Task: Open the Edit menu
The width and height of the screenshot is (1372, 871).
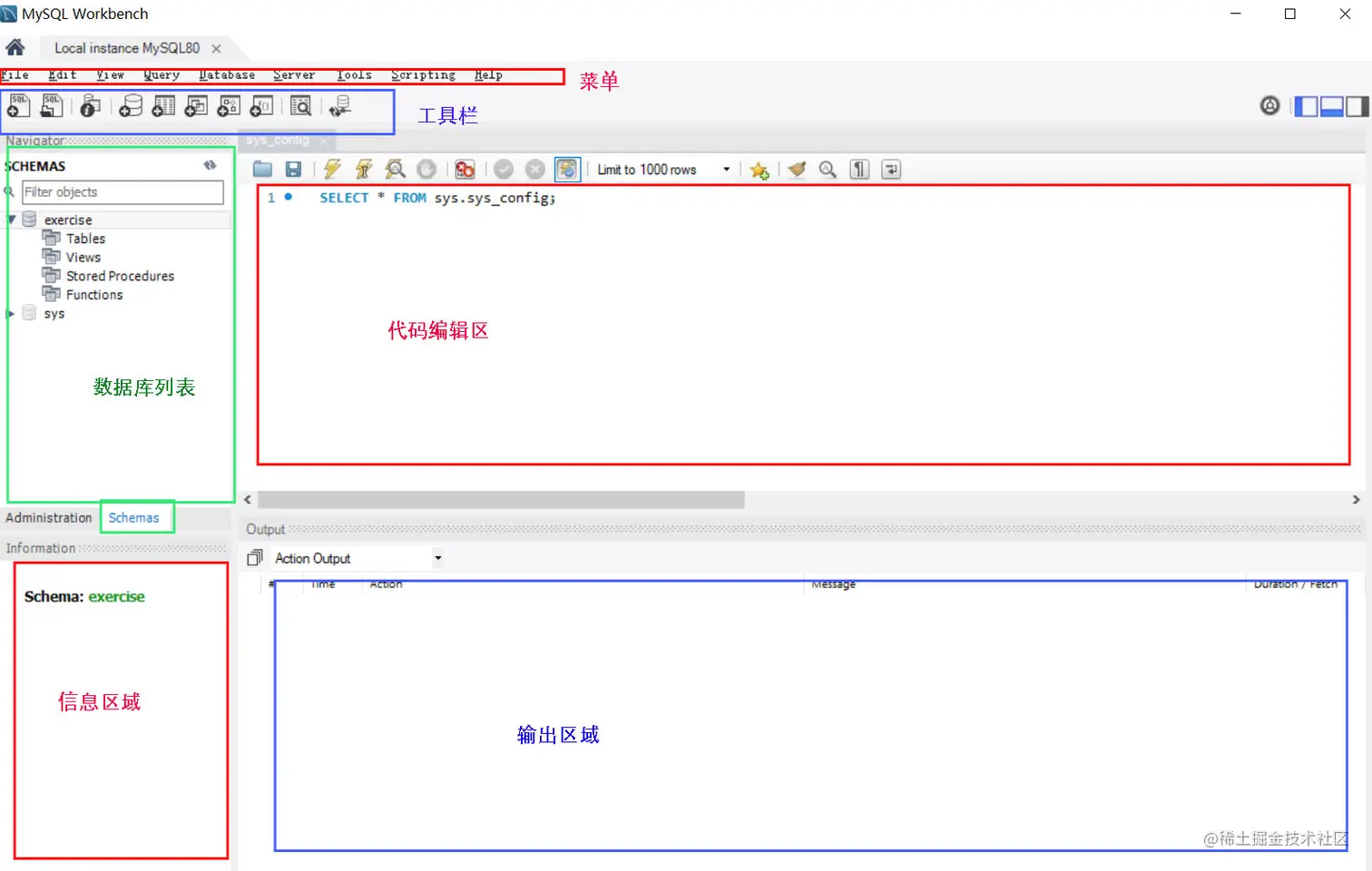Action: 63,75
